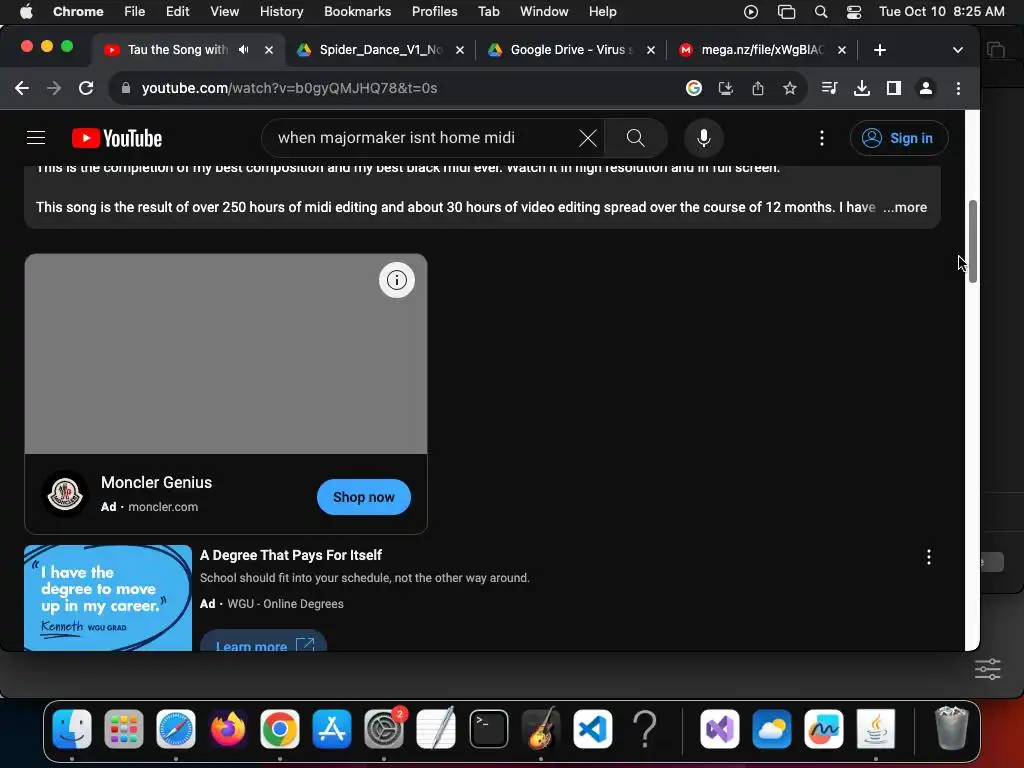Toggle Chrome side panel
1024x768 pixels.
click(x=893, y=88)
